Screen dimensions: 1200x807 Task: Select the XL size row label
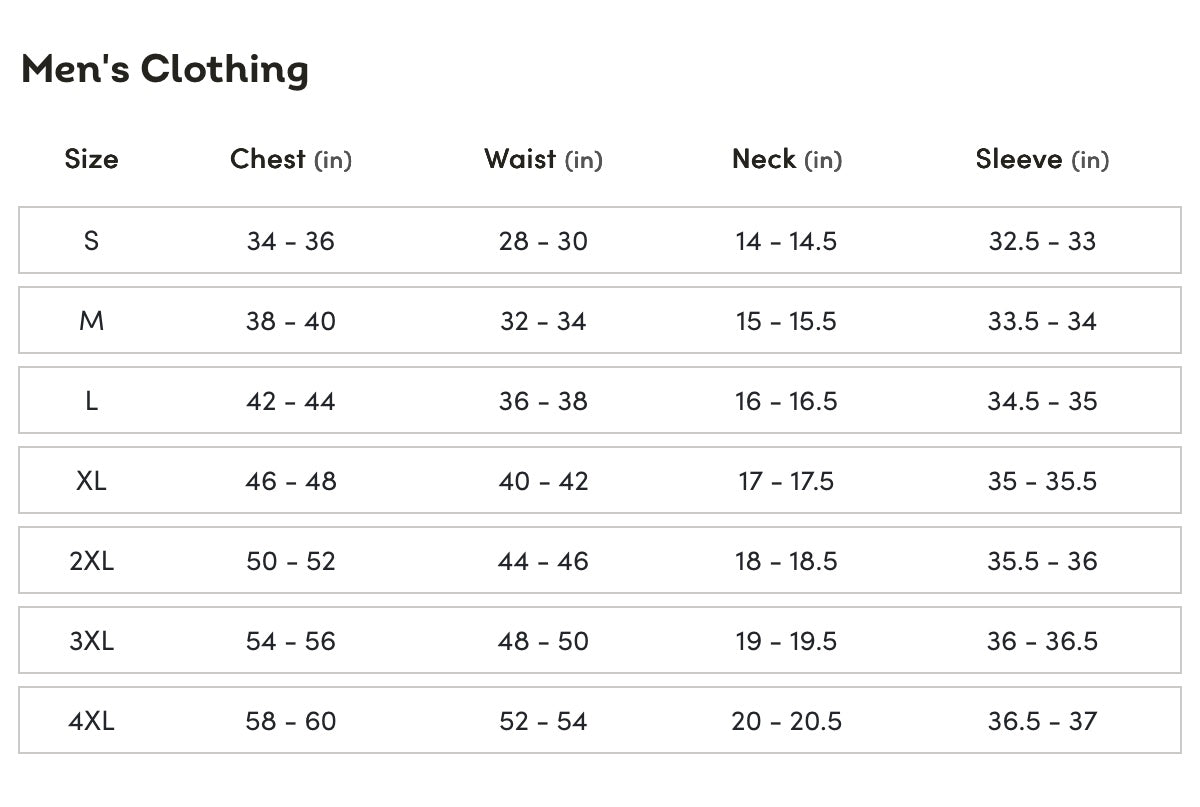point(91,481)
